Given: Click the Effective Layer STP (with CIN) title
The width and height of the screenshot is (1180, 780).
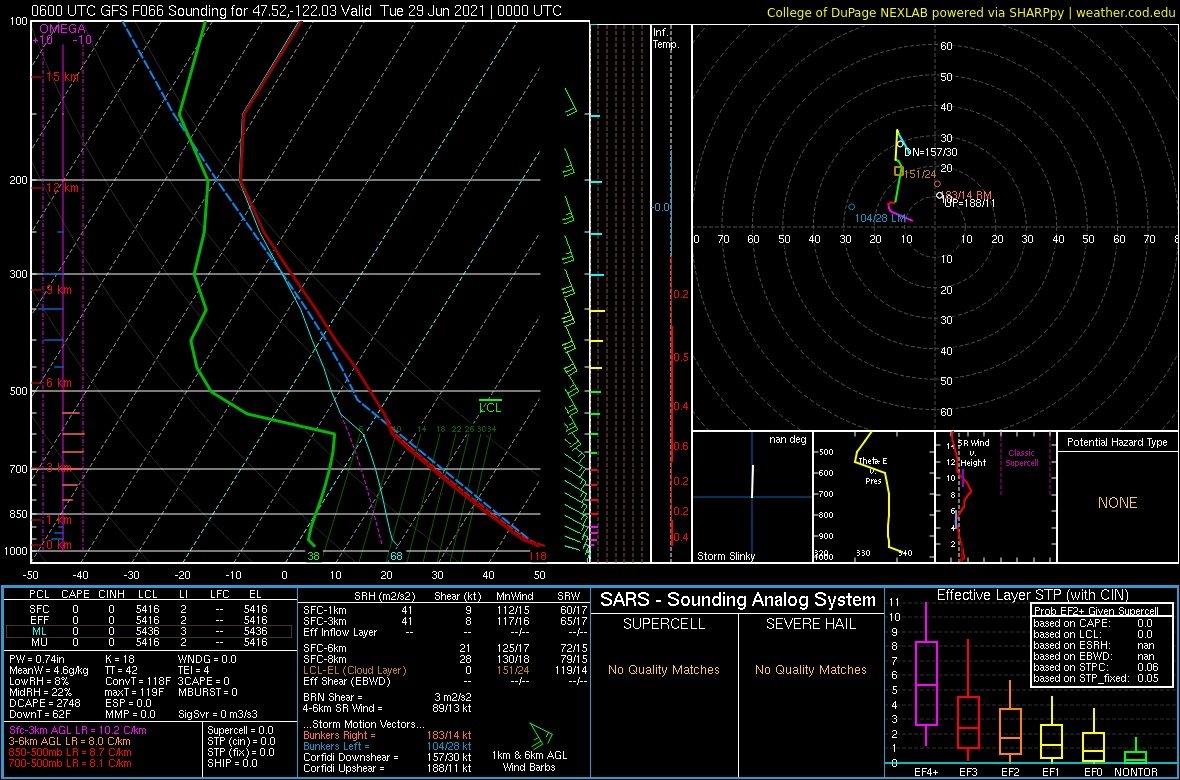Looking at the screenshot, I should 1031,596.
